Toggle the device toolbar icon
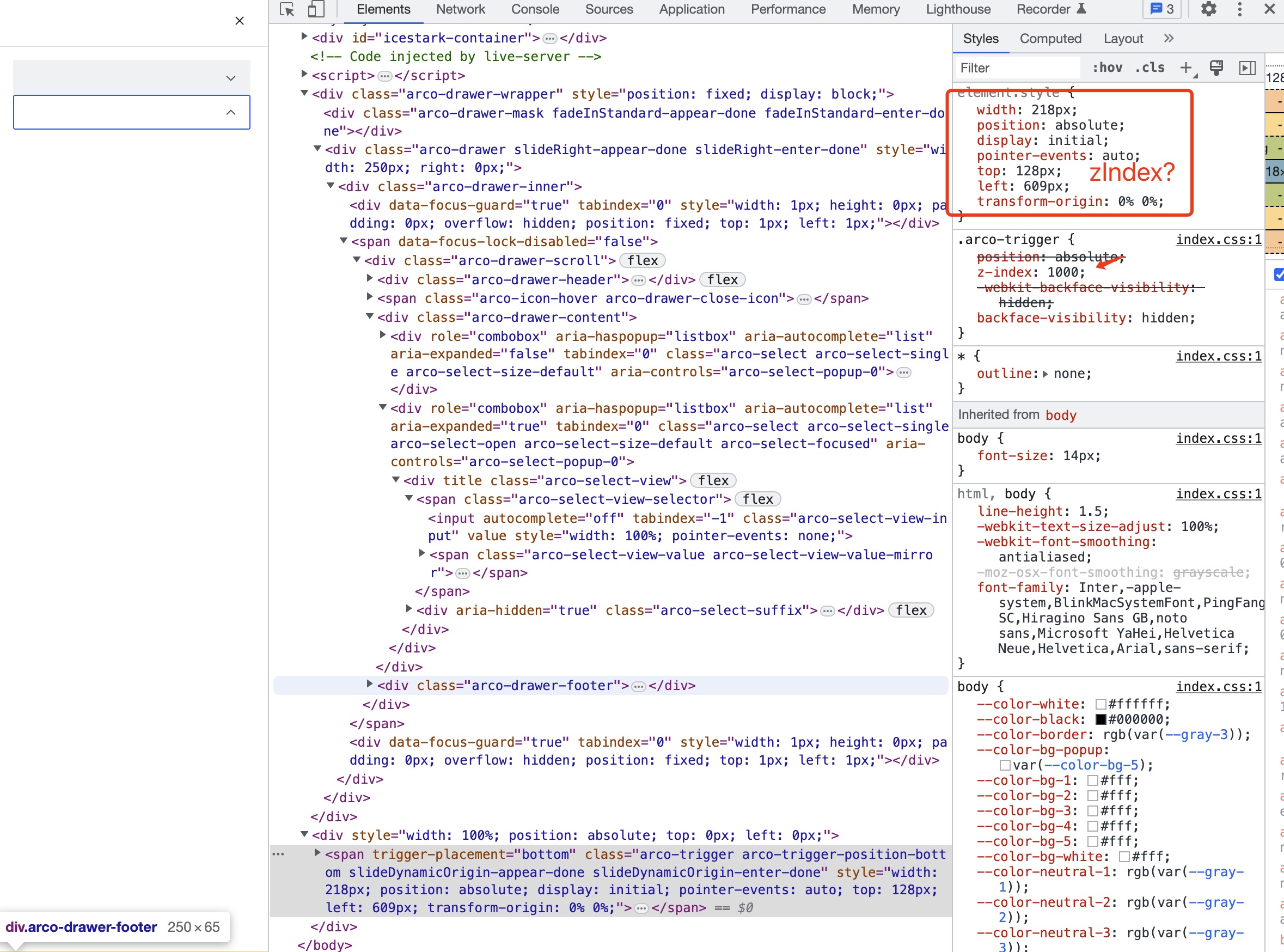 point(316,10)
